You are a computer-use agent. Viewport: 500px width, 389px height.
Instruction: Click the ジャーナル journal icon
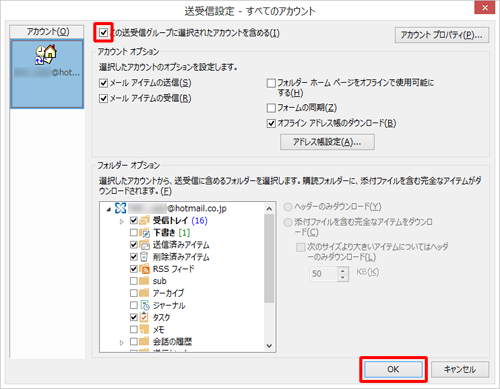point(145,305)
